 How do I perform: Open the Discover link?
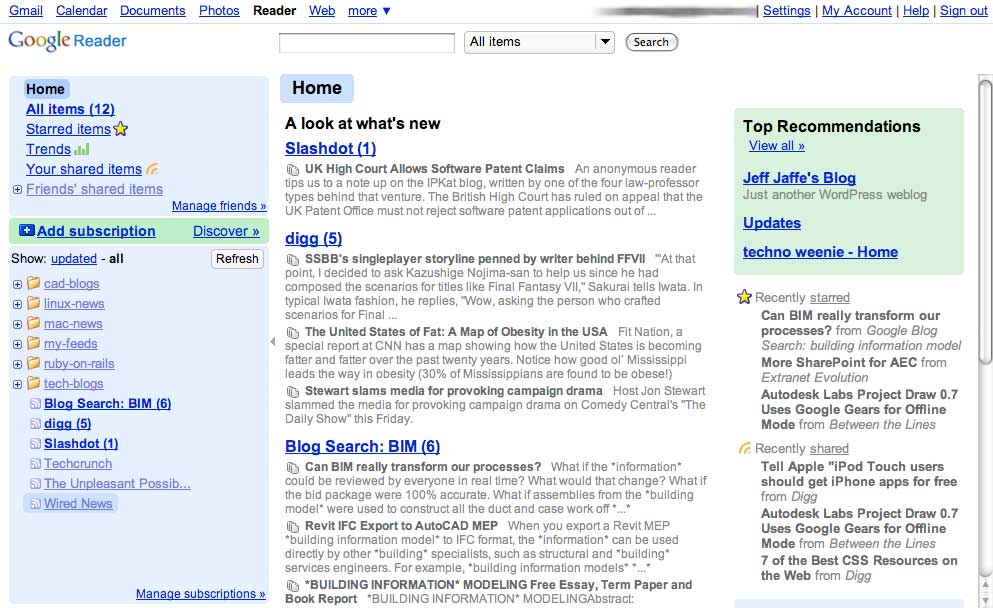[x=226, y=231]
